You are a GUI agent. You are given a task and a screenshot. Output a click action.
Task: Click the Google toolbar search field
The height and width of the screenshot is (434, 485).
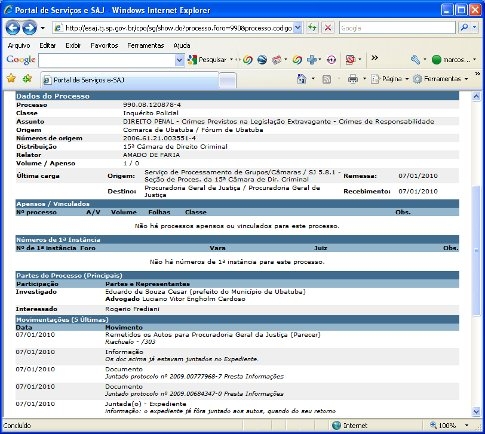tap(107, 60)
